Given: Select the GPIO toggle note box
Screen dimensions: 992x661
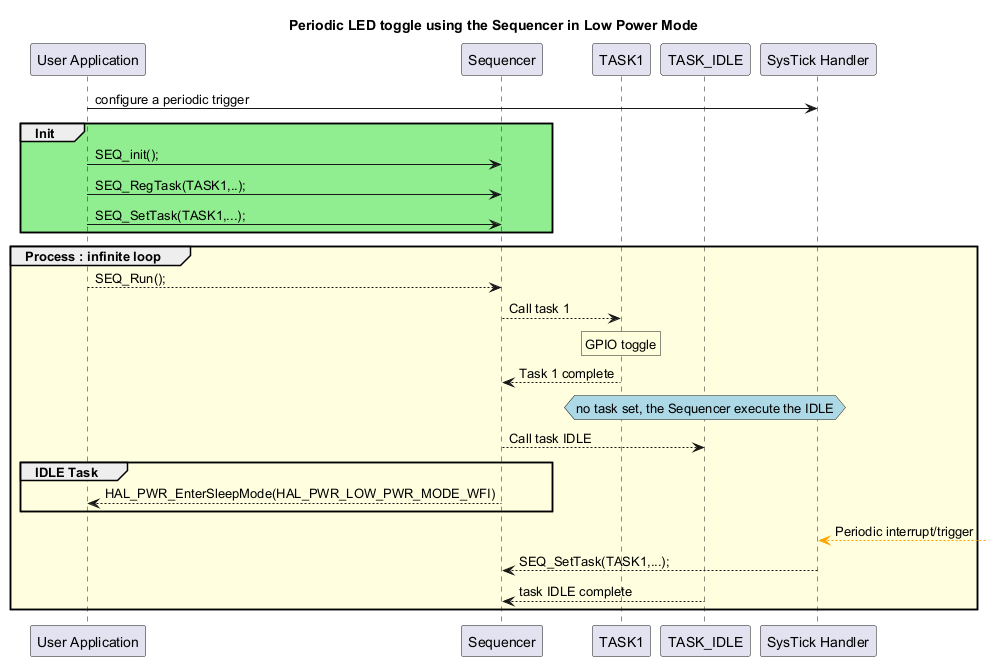Looking at the screenshot, I should point(620,343).
